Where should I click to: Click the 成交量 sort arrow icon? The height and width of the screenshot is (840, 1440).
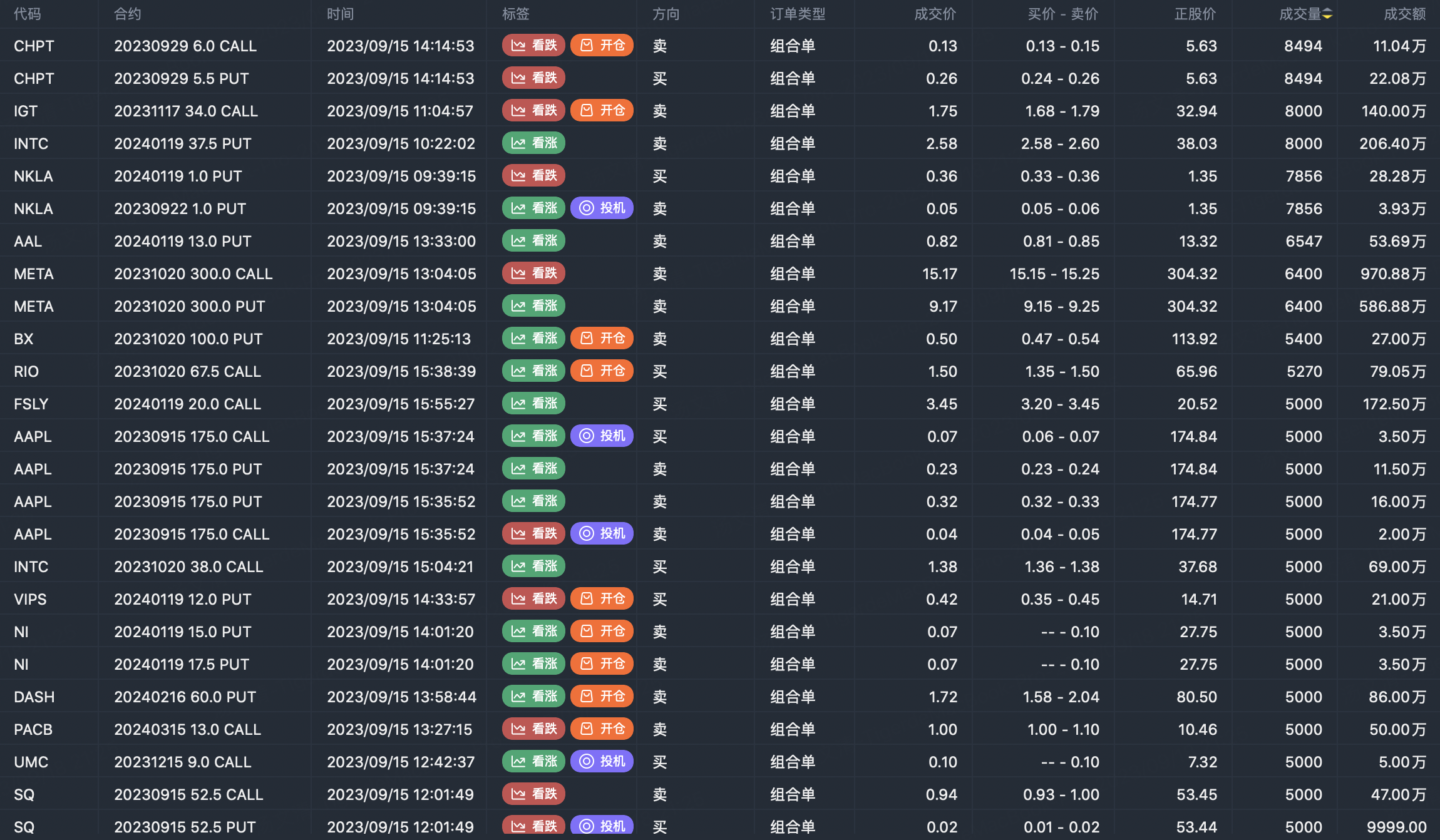coord(1327,14)
